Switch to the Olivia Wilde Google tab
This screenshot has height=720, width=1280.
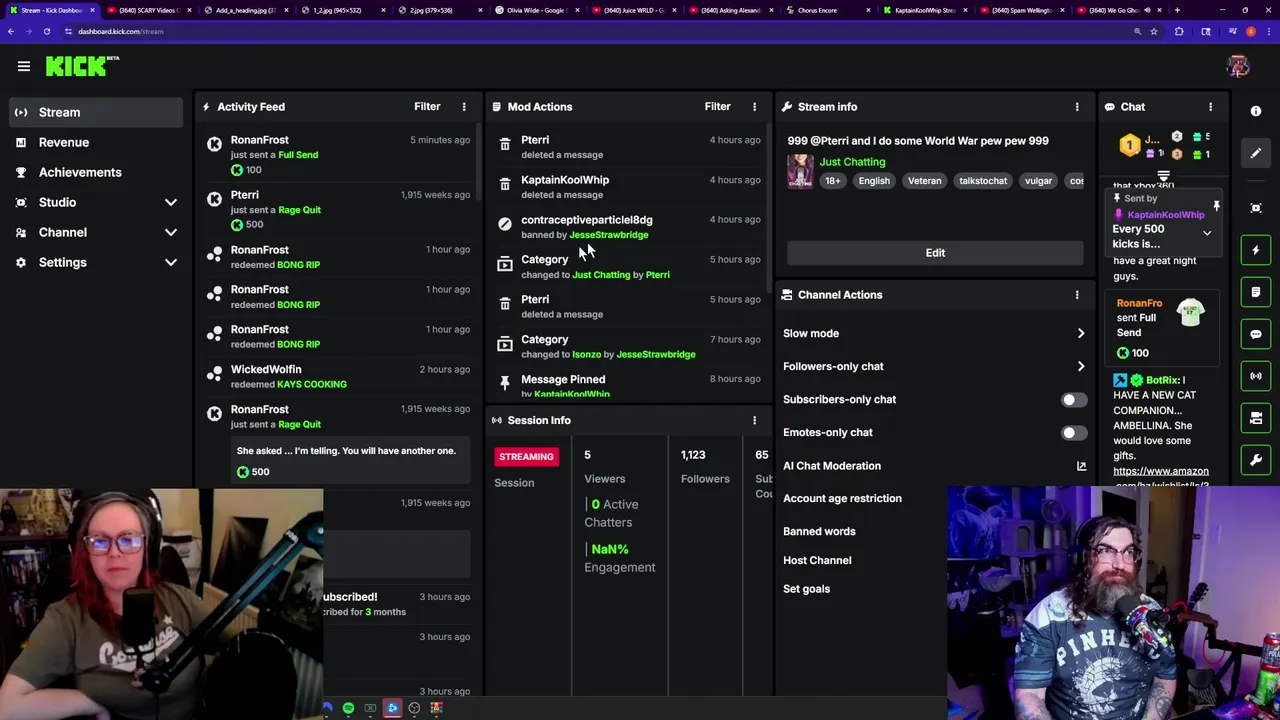coord(536,10)
